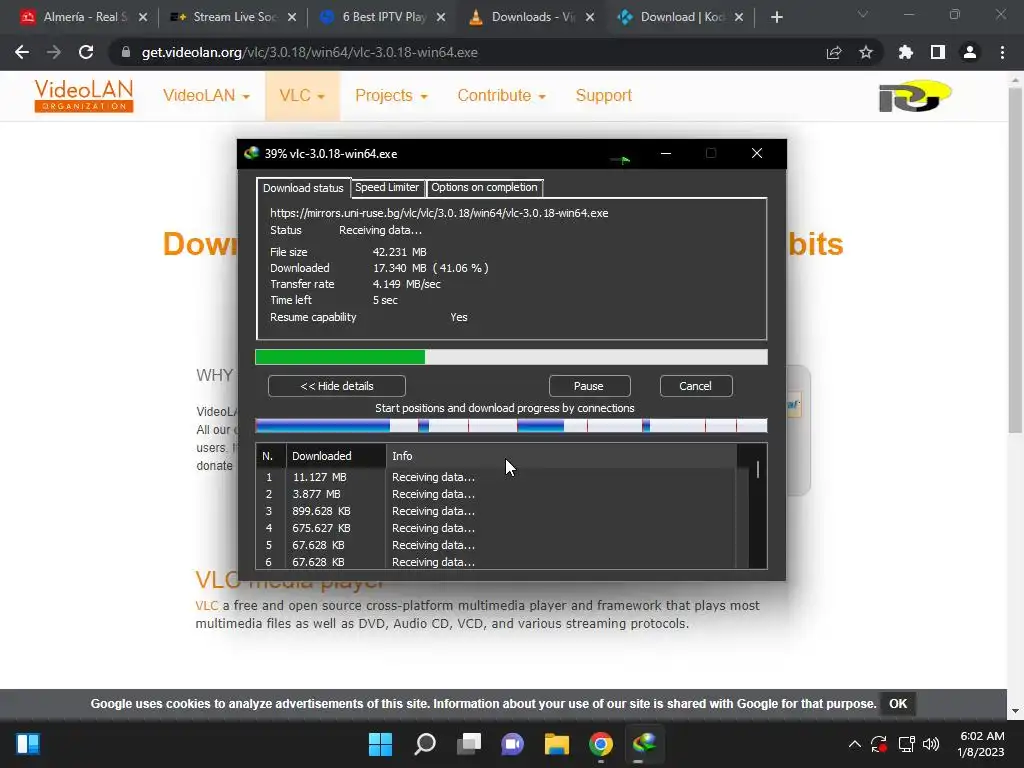The image size is (1024, 768).
Task: Open the Chrome extensions puzzle icon
Action: pyautogui.click(x=906, y=52)
